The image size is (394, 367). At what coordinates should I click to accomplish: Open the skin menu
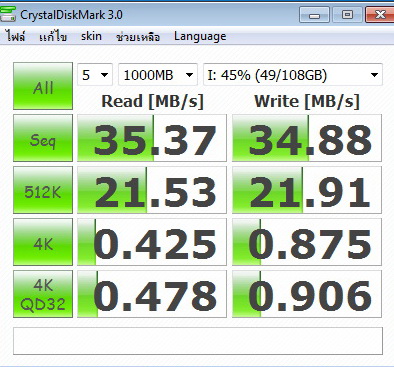(x=91, y=36)
